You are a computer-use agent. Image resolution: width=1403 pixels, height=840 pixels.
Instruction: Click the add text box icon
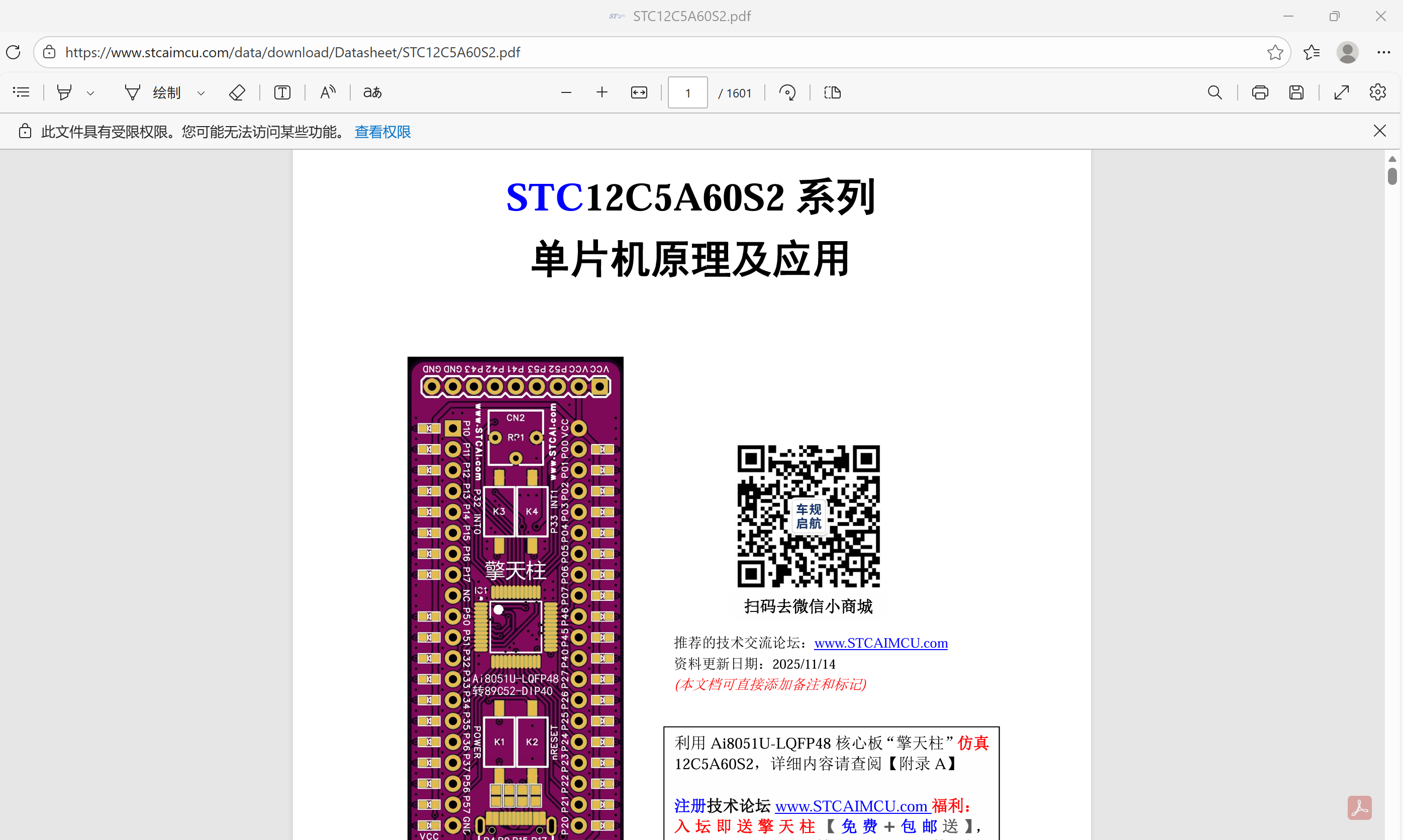pos(282,92)
